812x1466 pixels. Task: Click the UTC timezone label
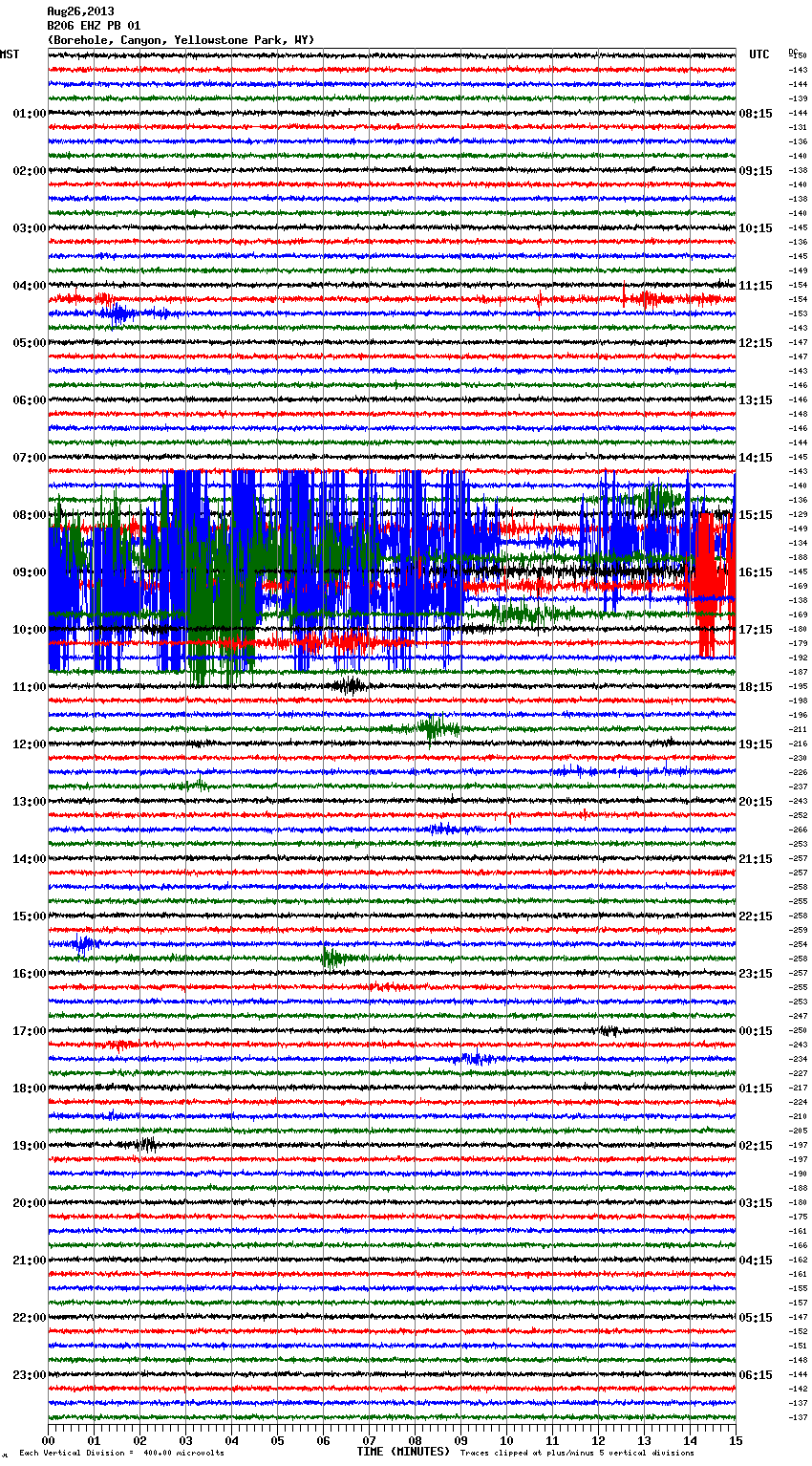click(759, 54)
